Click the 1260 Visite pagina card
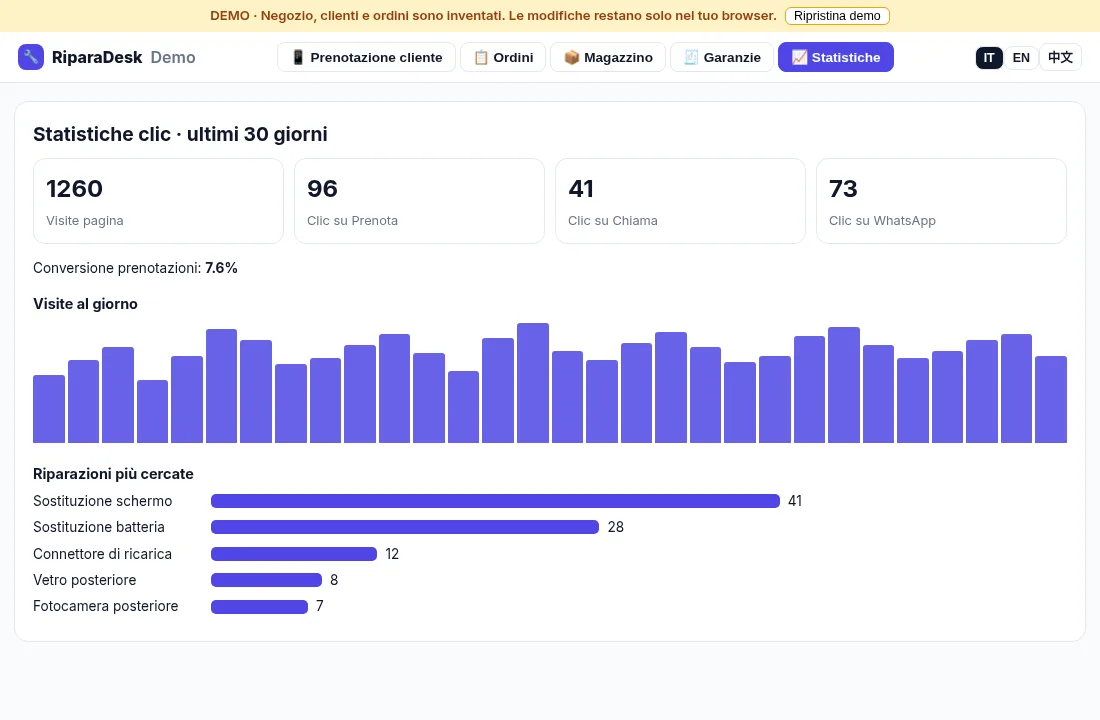This screenshot has height=720, width=1100. coord(158,201)
